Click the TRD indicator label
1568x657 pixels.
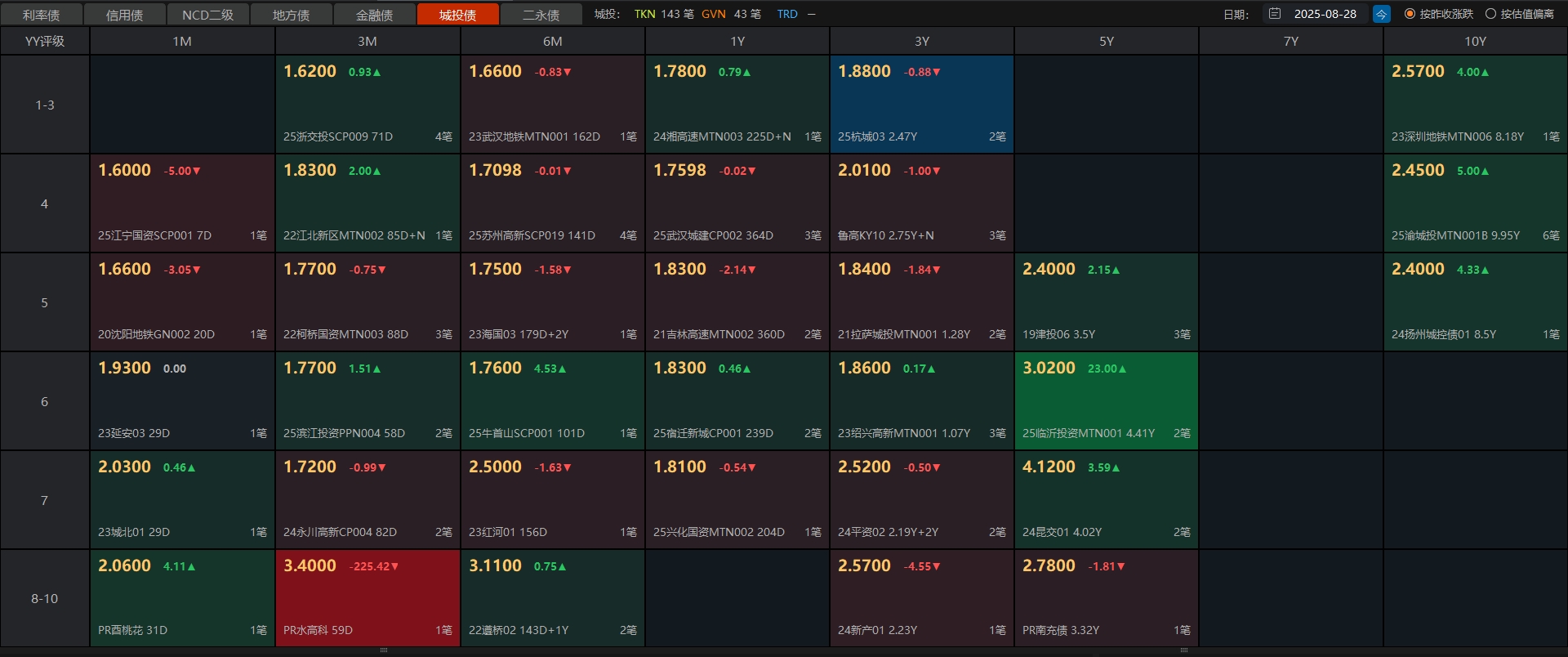pyautogui.click(x=787, y=14)
